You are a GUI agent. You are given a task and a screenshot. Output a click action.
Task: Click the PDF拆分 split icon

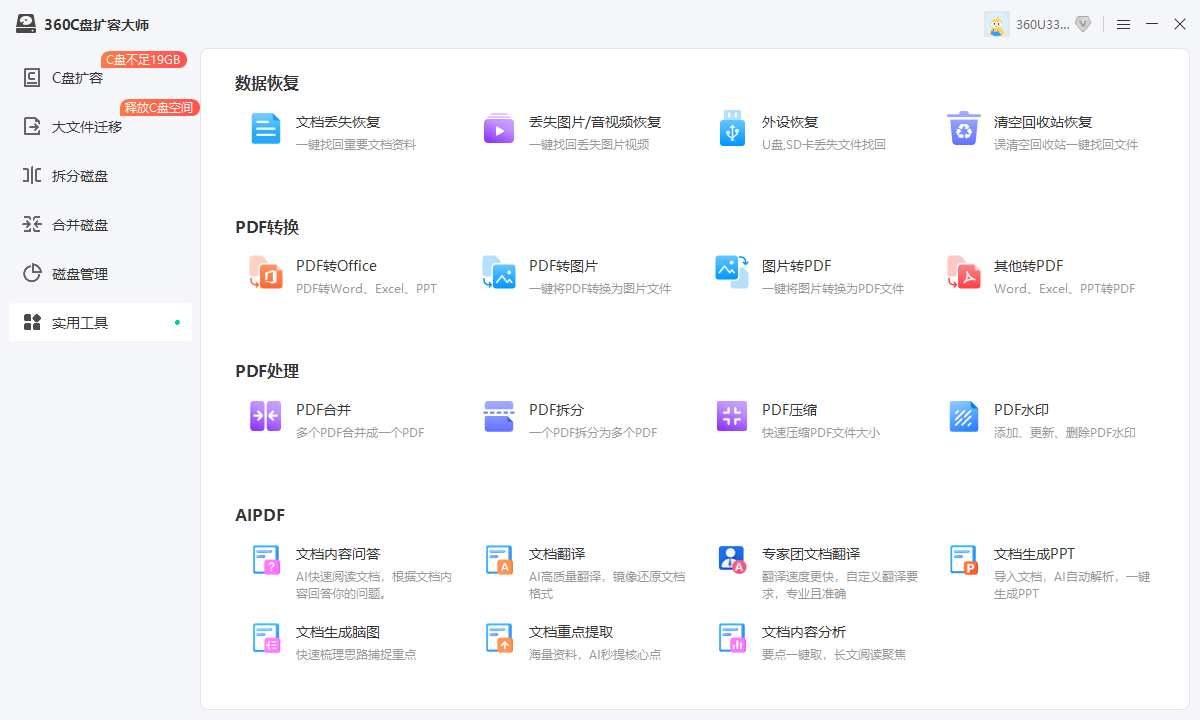click(499, 416)
